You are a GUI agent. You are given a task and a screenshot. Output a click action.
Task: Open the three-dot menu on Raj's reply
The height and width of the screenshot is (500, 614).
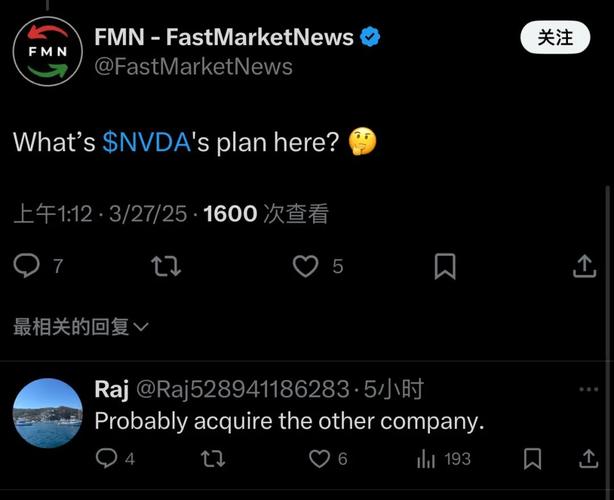[x=589, y=389]
